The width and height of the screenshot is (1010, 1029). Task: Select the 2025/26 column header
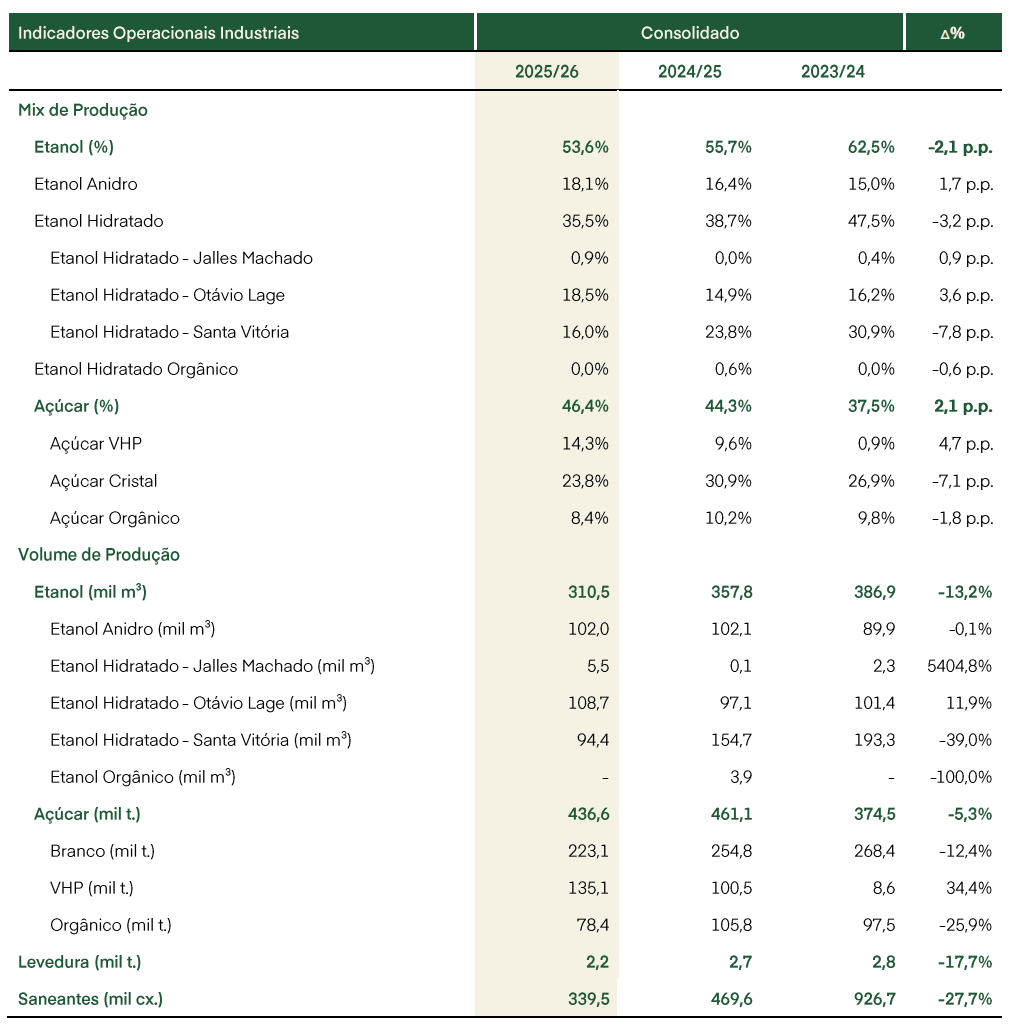pos(546,72)
